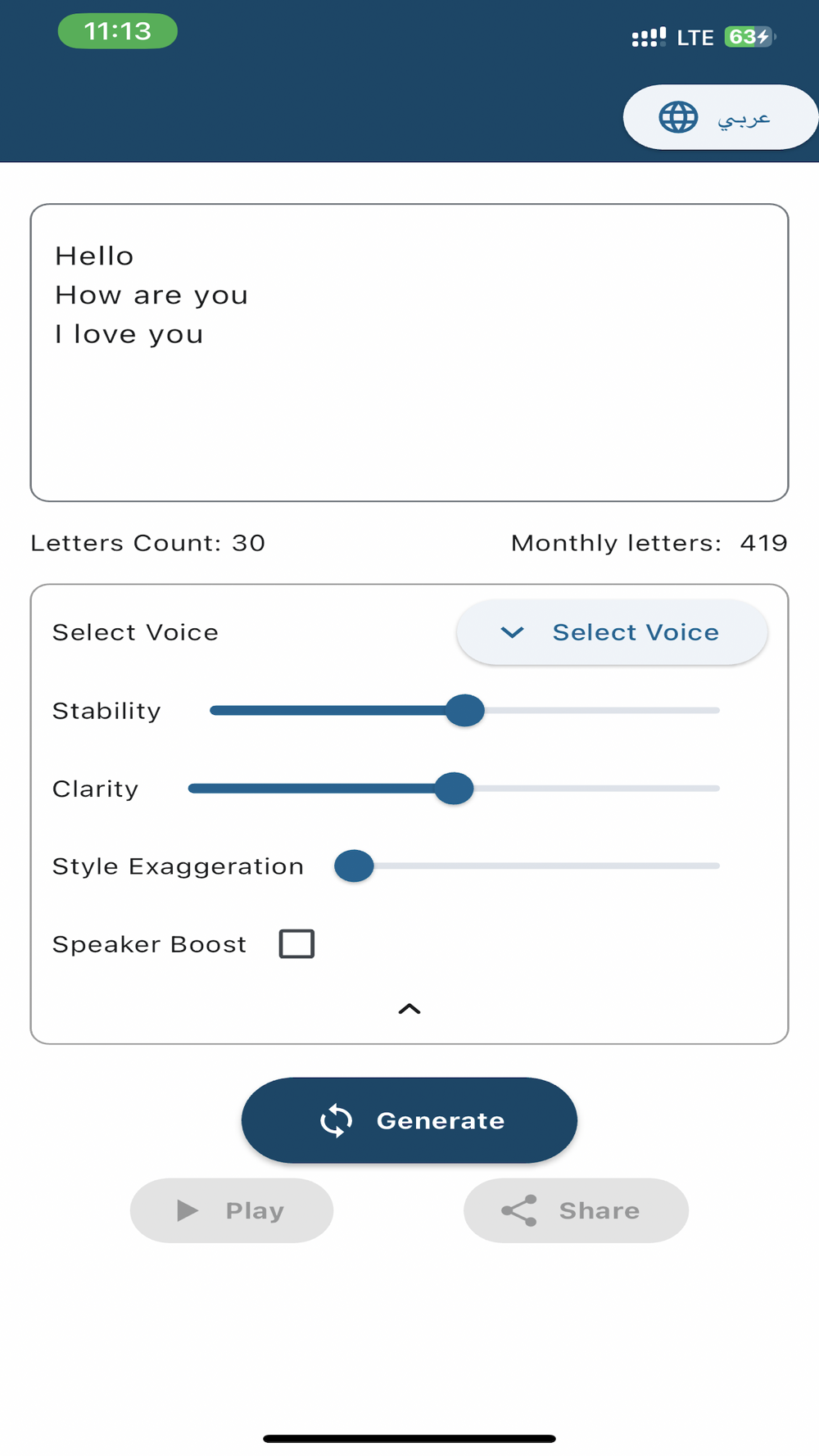This screenshot has width=819, height=1456.
Task: Click the chevron in Select Voice button
Action: pyautogui.click(x=512, y=632)
